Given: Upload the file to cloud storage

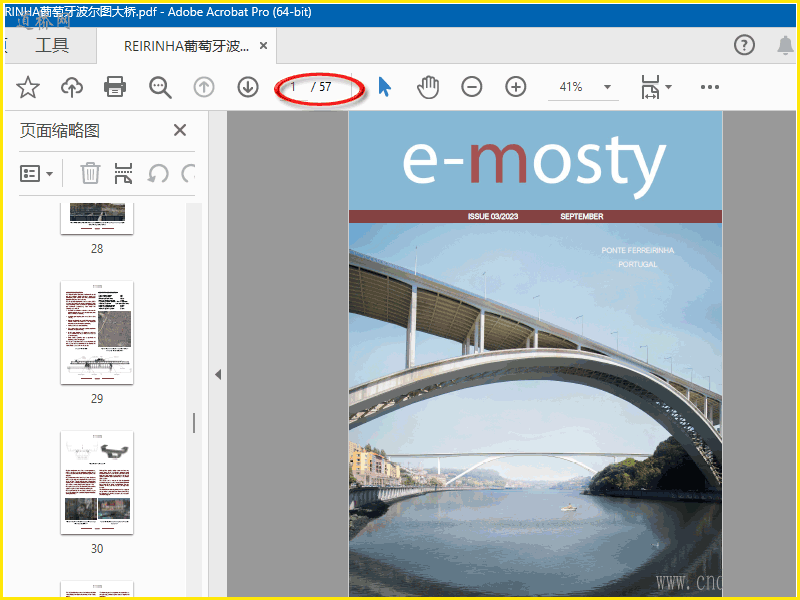Looking at the screenshot, I should pos(71,87).
